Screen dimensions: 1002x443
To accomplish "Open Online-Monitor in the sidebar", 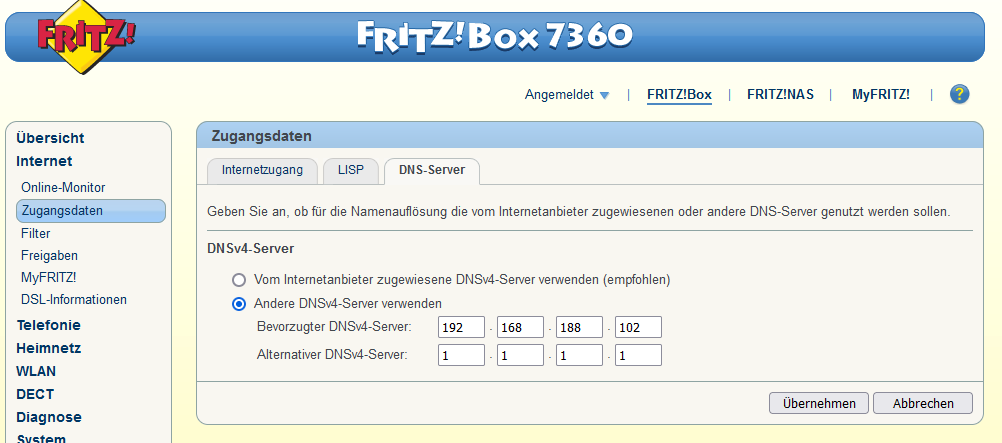I will coord(63,188).
